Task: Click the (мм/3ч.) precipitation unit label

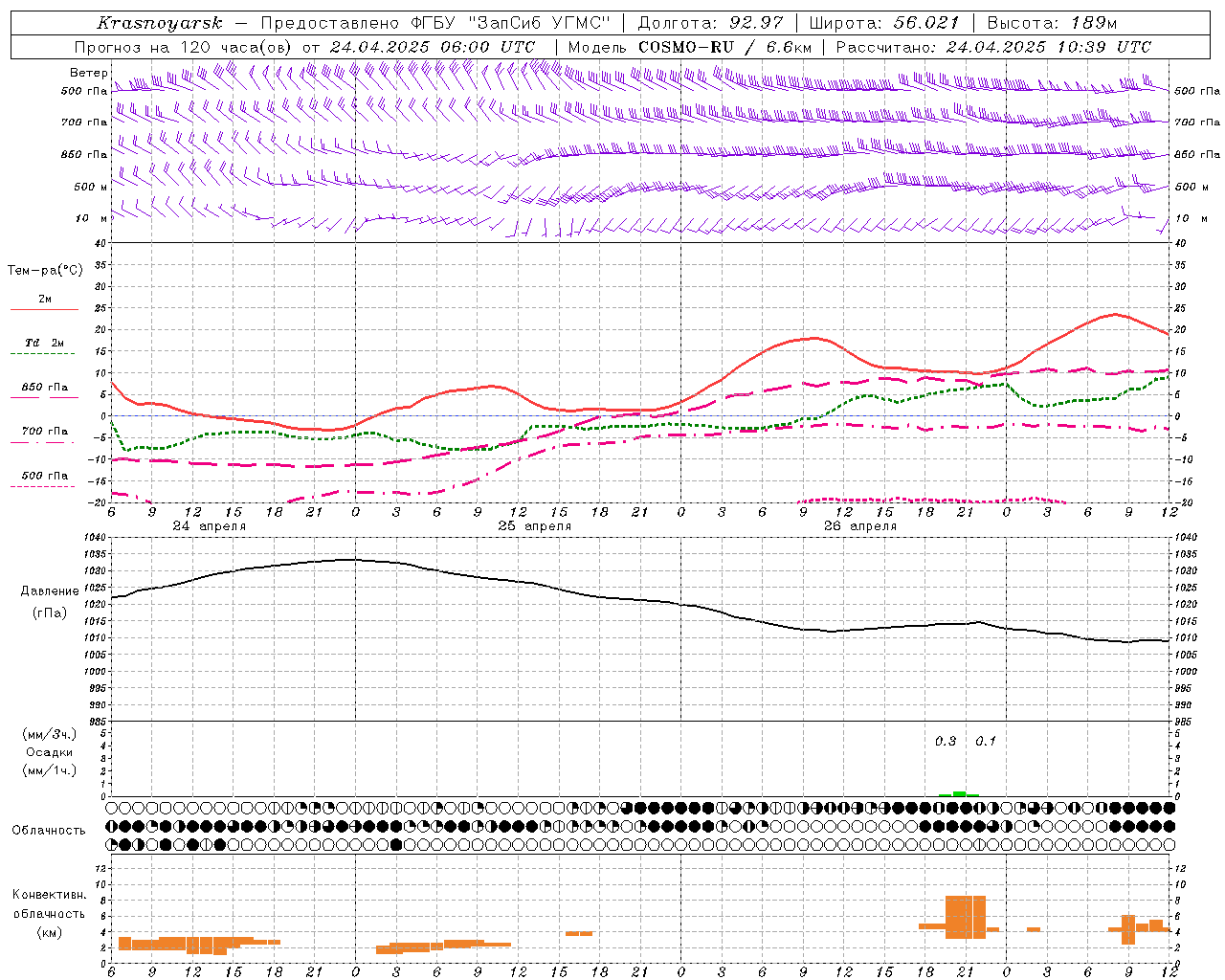Action: coord(50,734)
